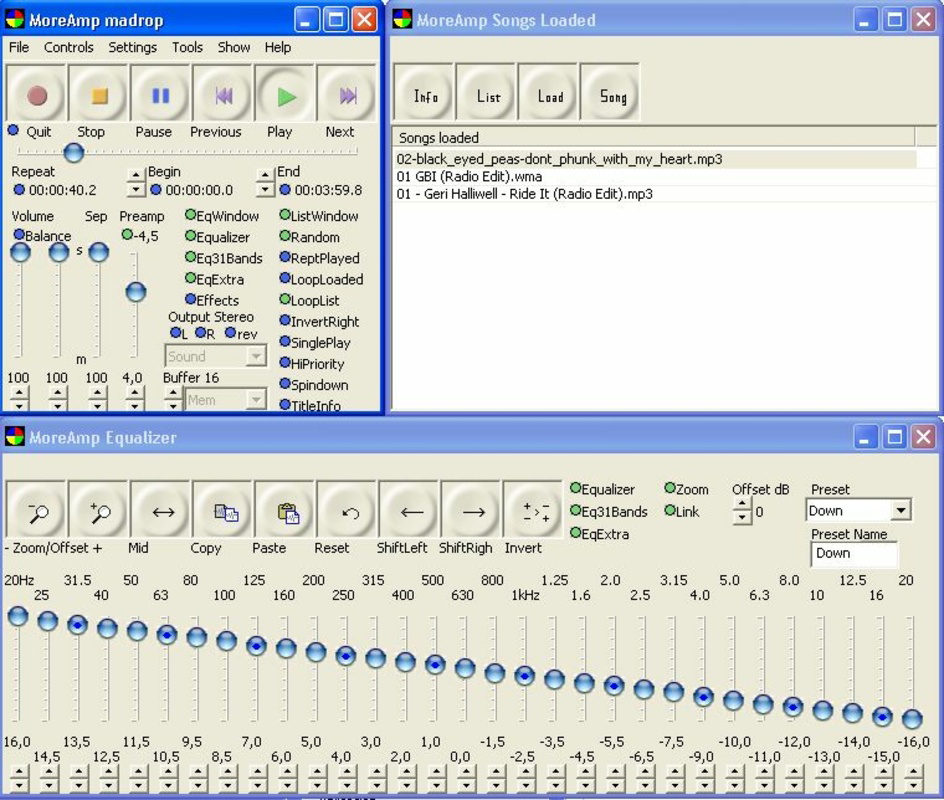
Task: Click the Zoom/Offset plus magnifier
Action: (99, 511)
